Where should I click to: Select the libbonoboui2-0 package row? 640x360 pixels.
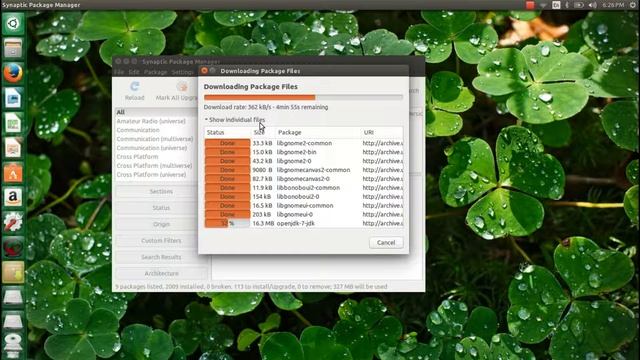304,197
